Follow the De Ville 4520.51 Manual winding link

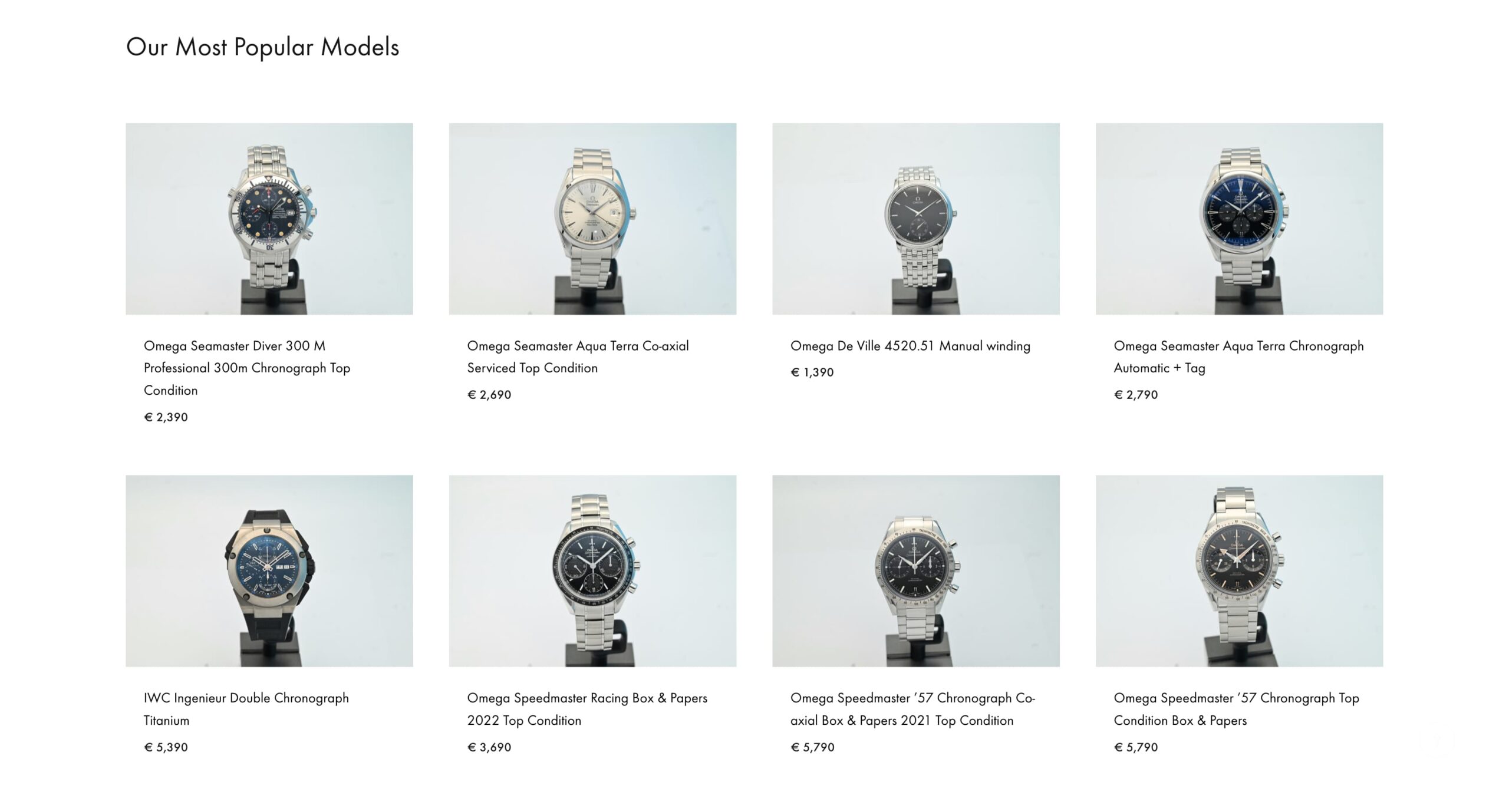(910, 346)
